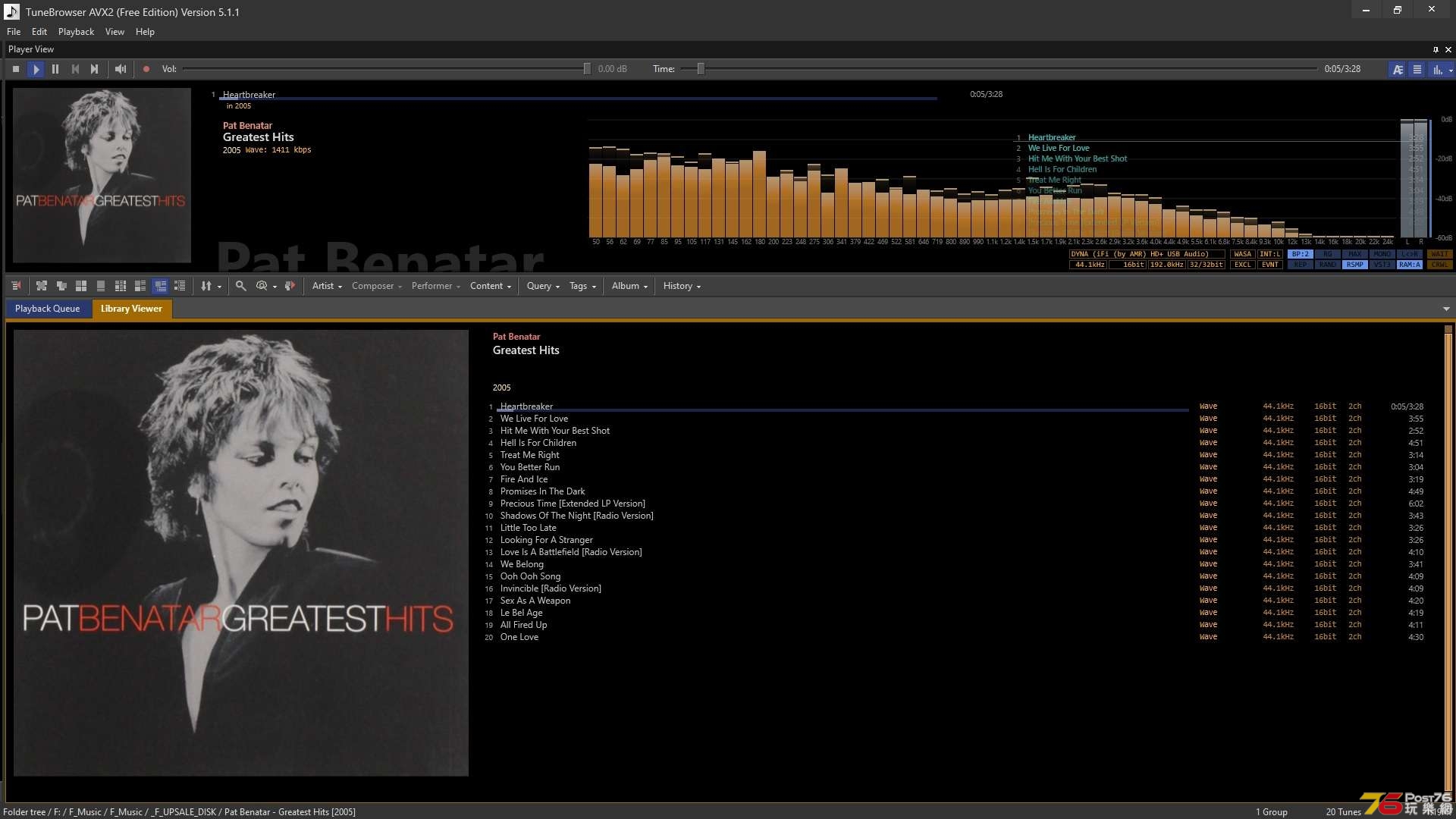The image size is (1456, 819).
Task: Click the expand-all tiles icon in library toolbar
Action: coord(42,286)
